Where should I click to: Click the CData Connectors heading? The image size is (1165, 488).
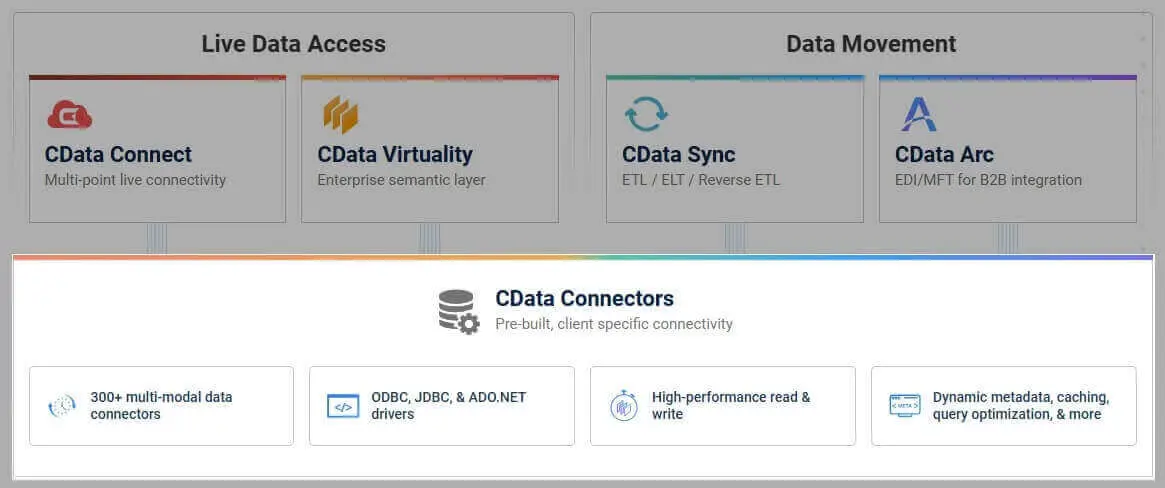584,298
